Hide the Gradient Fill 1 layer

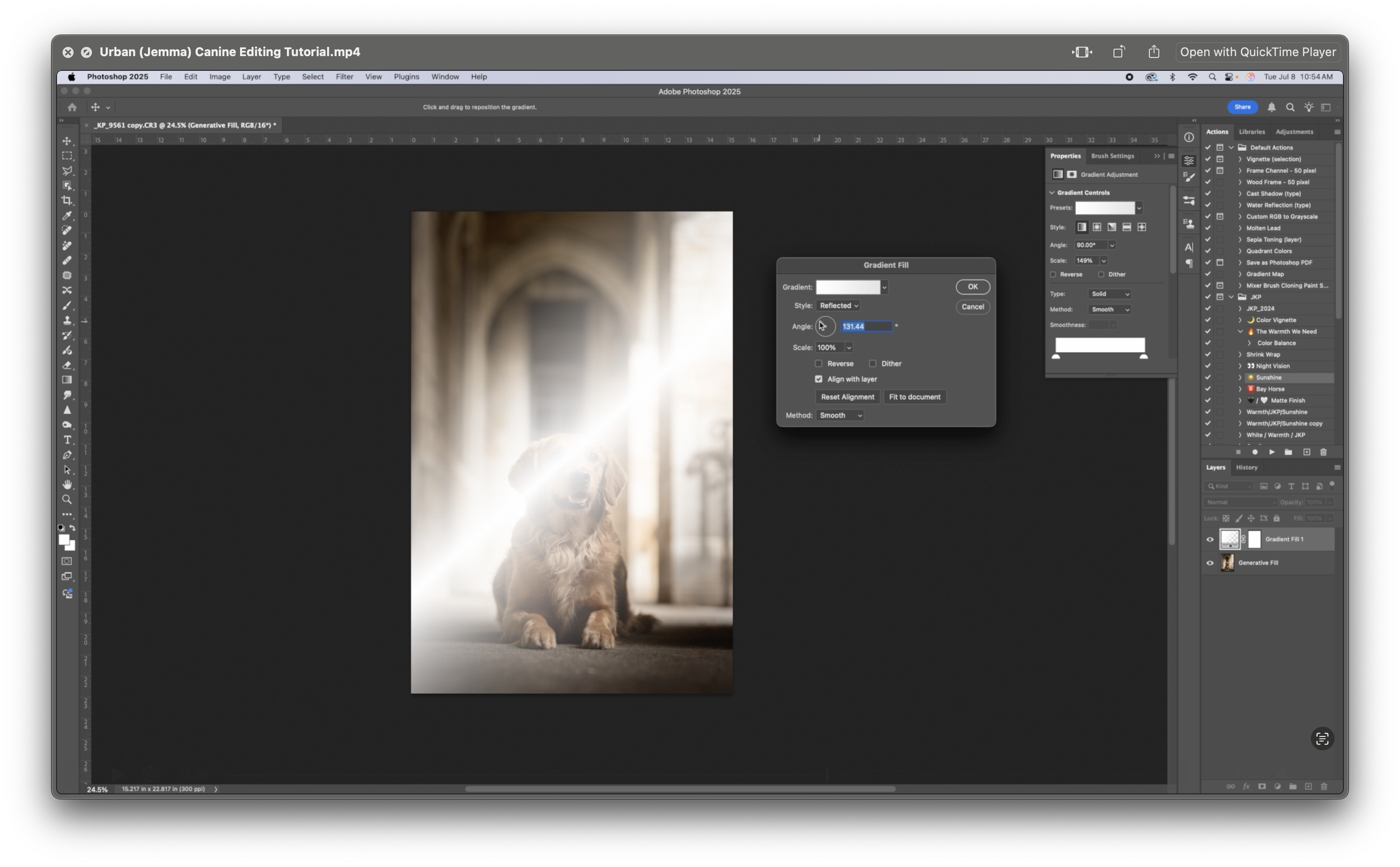(x=1210, y=540)
